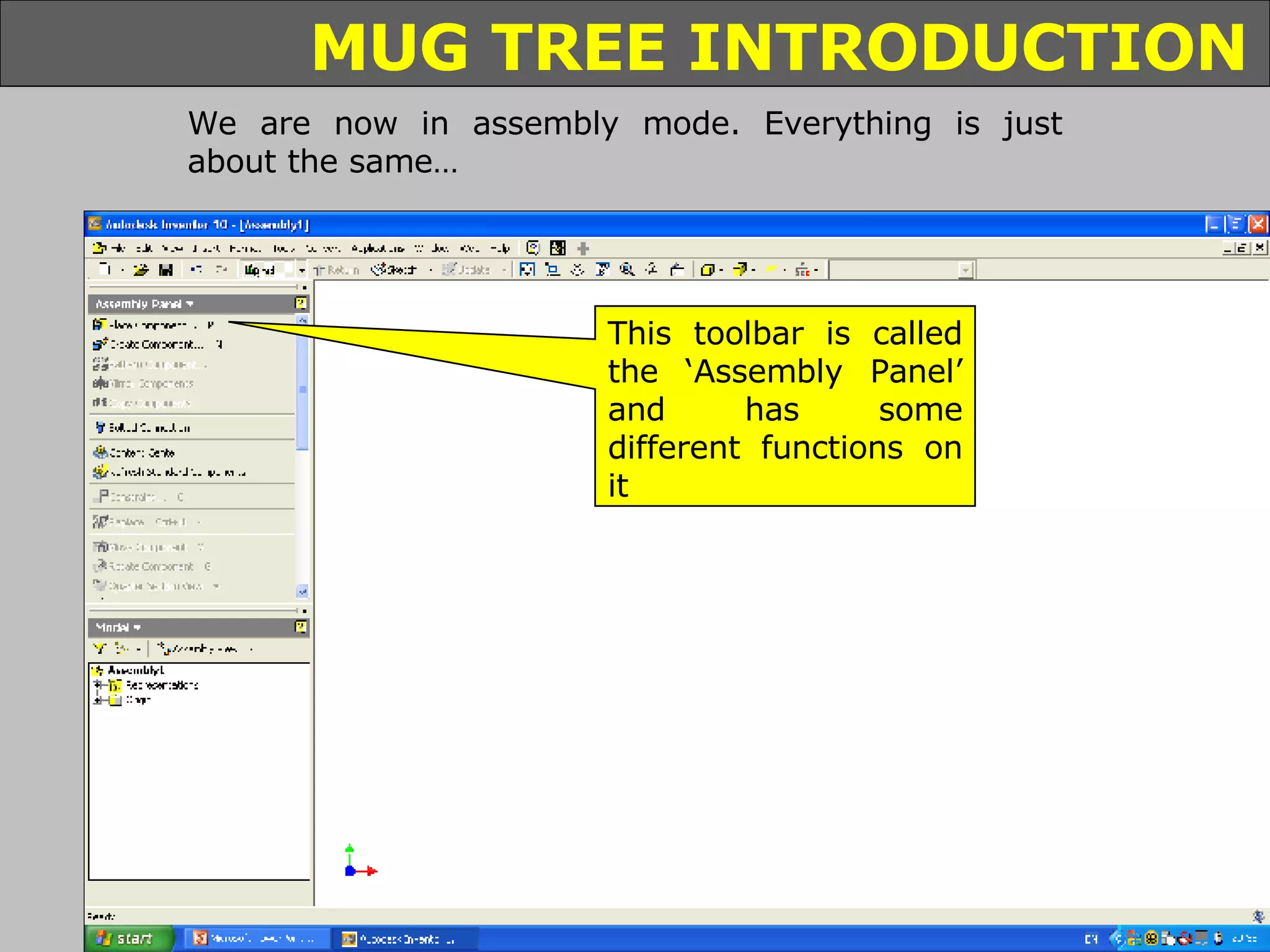Viewport: 1270px width, 952px height.
Task: Click the Sketch toolbar button
Action: pos(395,270)
